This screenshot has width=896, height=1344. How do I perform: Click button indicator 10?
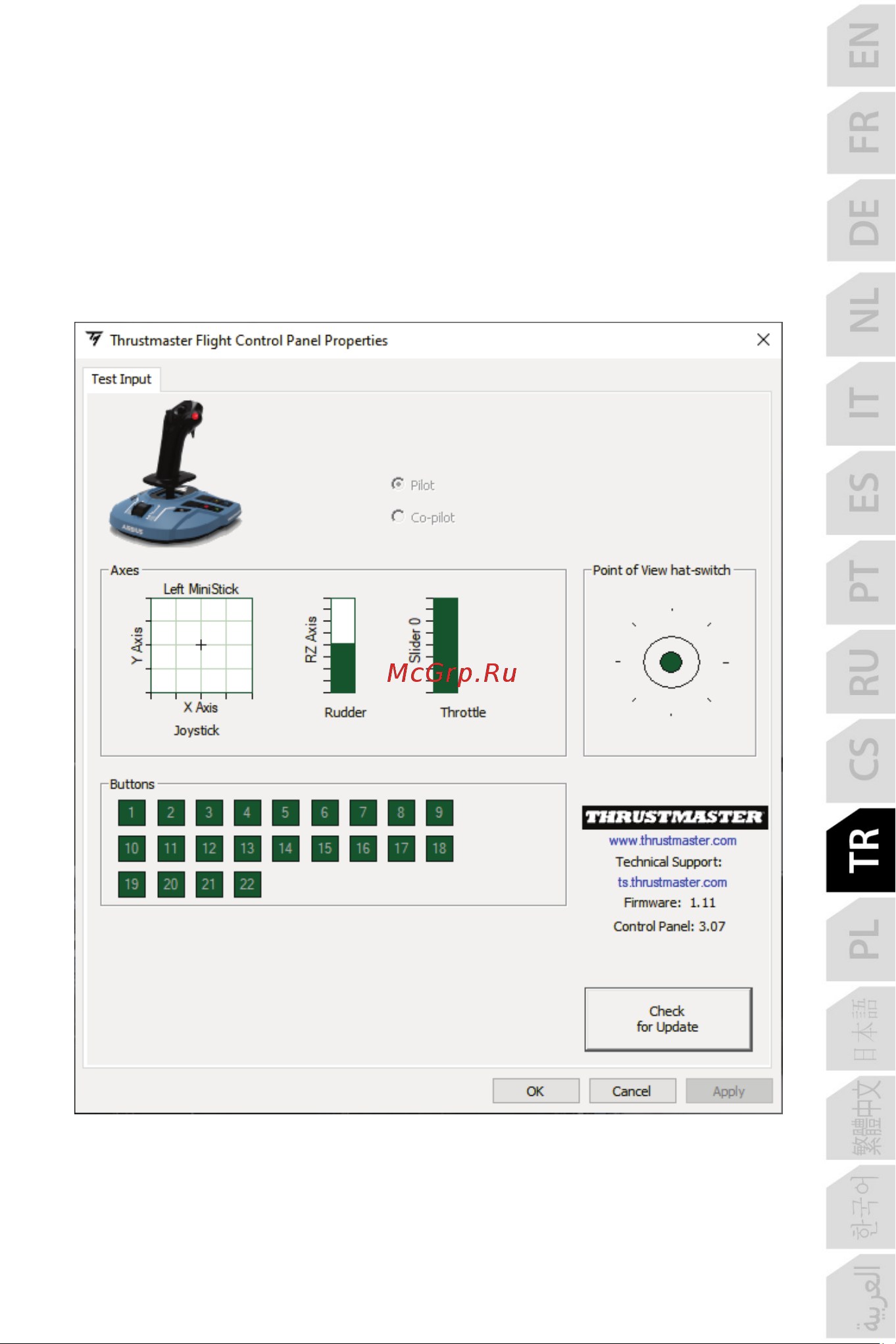132,848
